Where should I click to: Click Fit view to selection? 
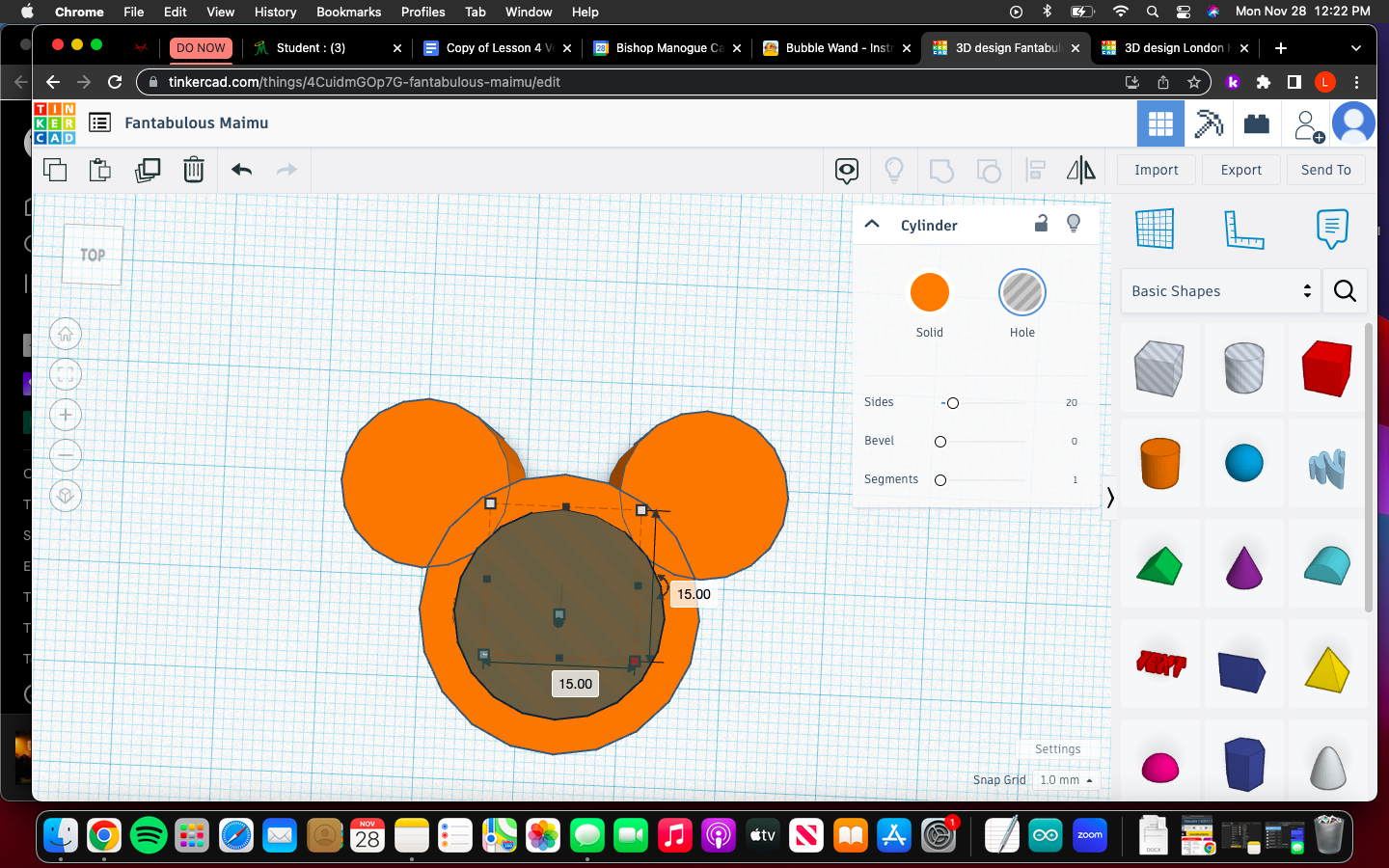point(66,374)
